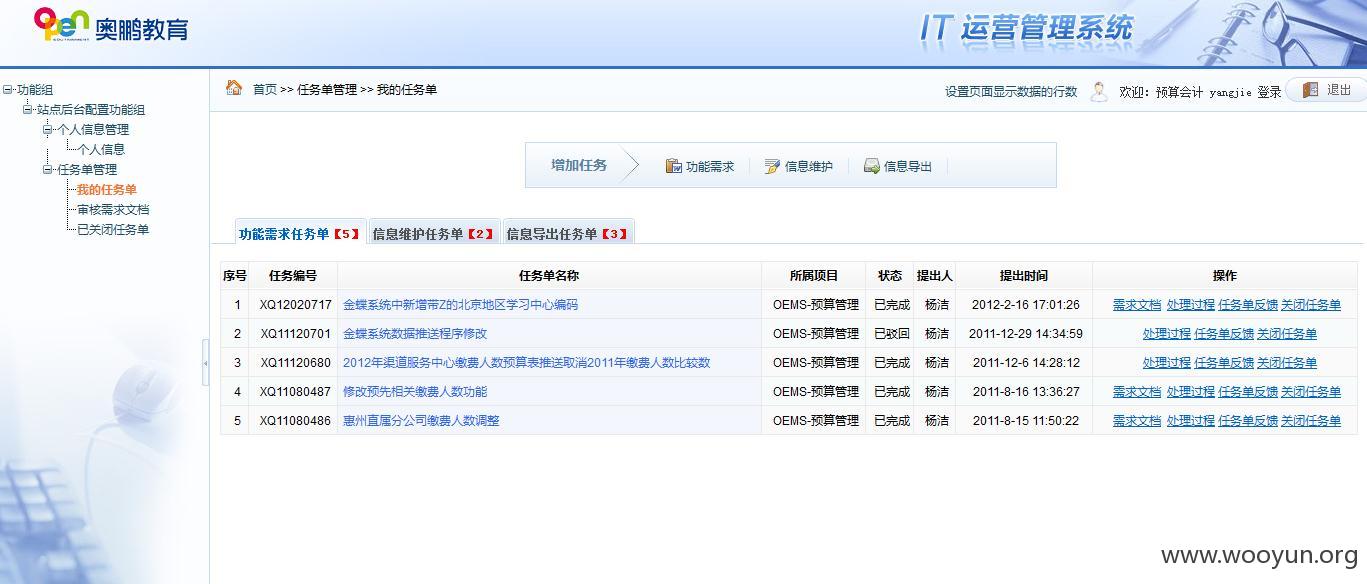Click the 任务编号 column header
The image size is (1367, 584).
[293, 276]
